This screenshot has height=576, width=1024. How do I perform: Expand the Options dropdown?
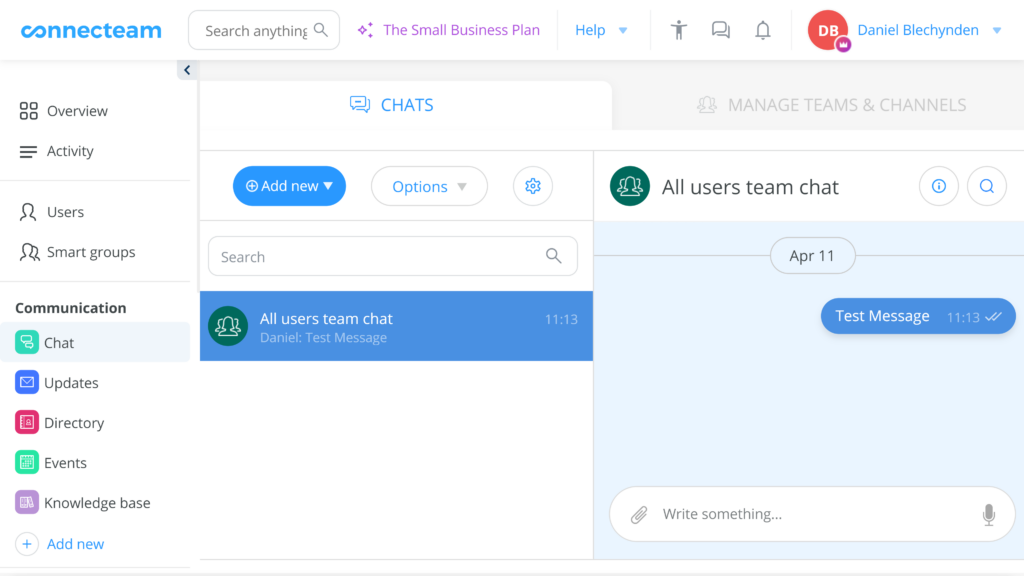point(429,186)
